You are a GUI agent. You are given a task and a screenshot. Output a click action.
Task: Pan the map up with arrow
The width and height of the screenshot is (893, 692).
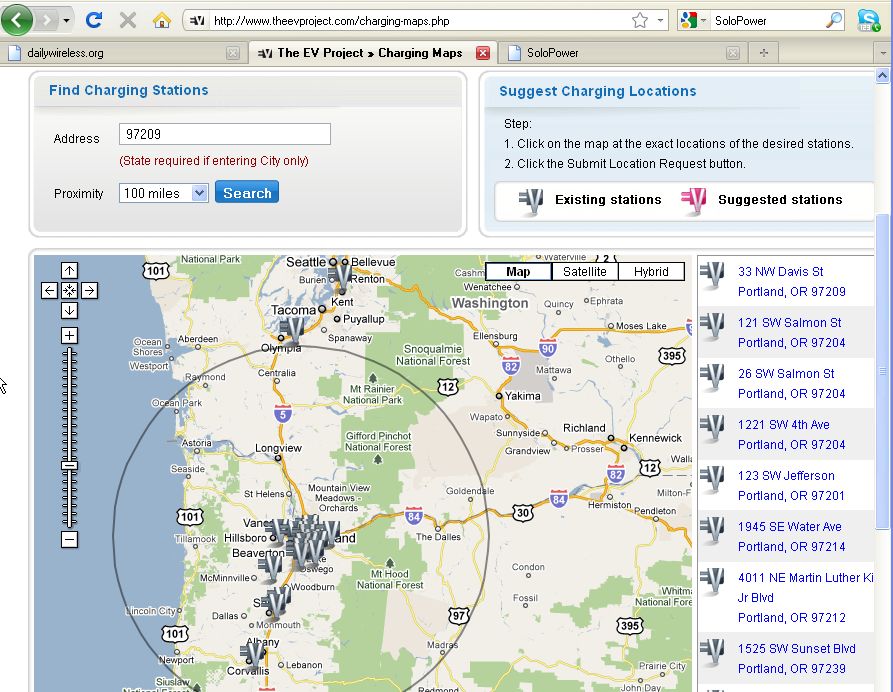coord(69,270)
